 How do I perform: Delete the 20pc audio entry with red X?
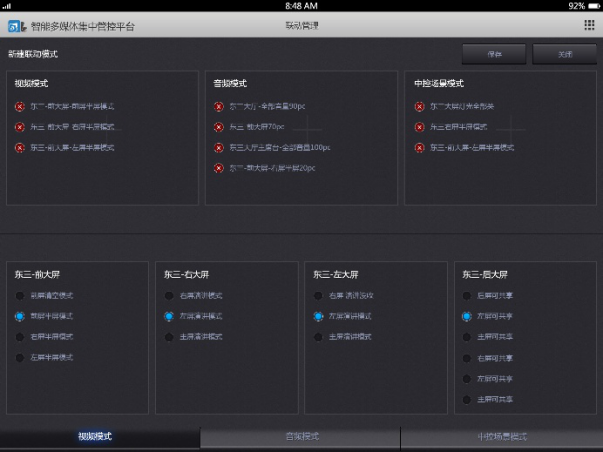pyautogui.click(x=218, y=168)
